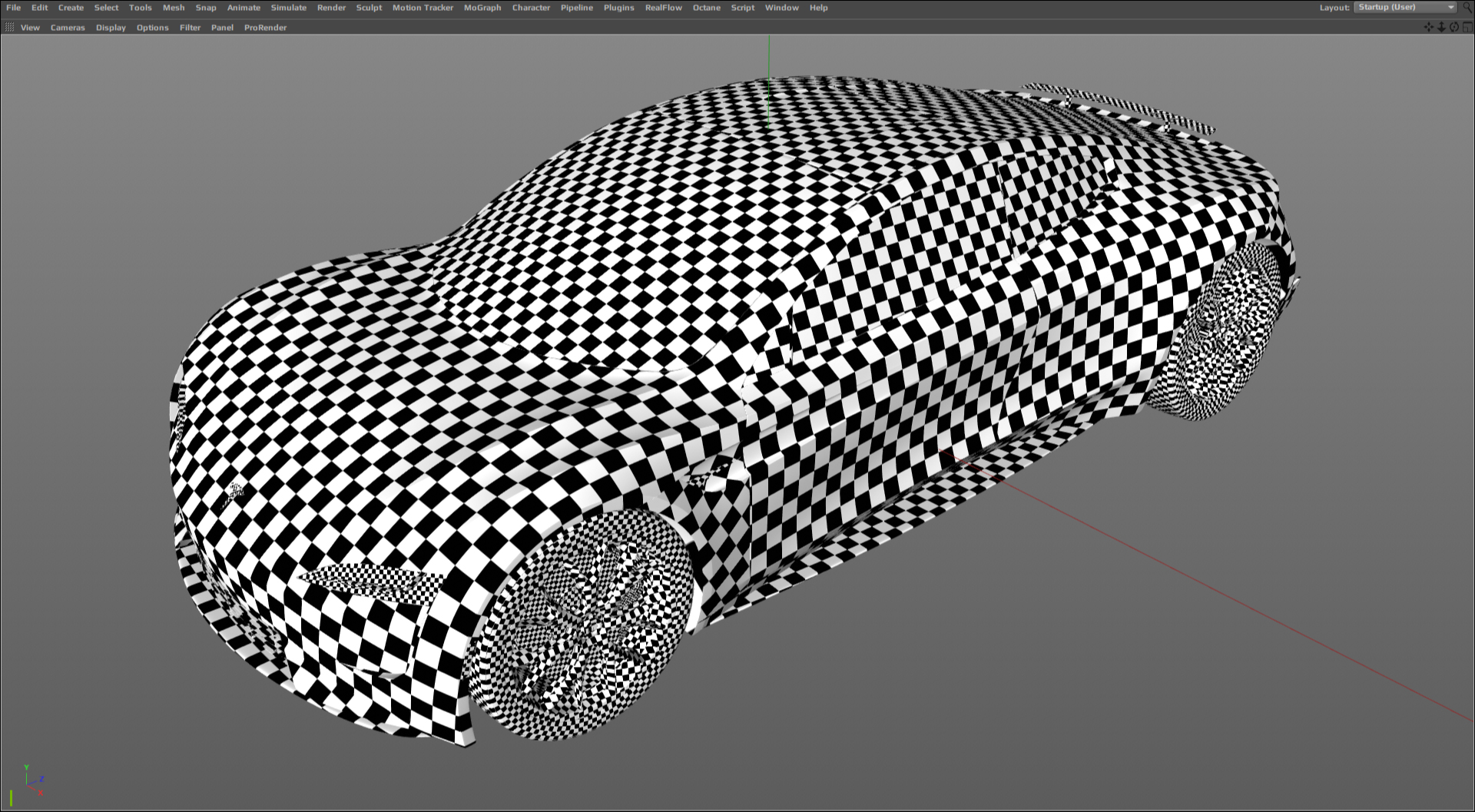
Task: Click the search magnifier icon
Action: point(1467,8)
